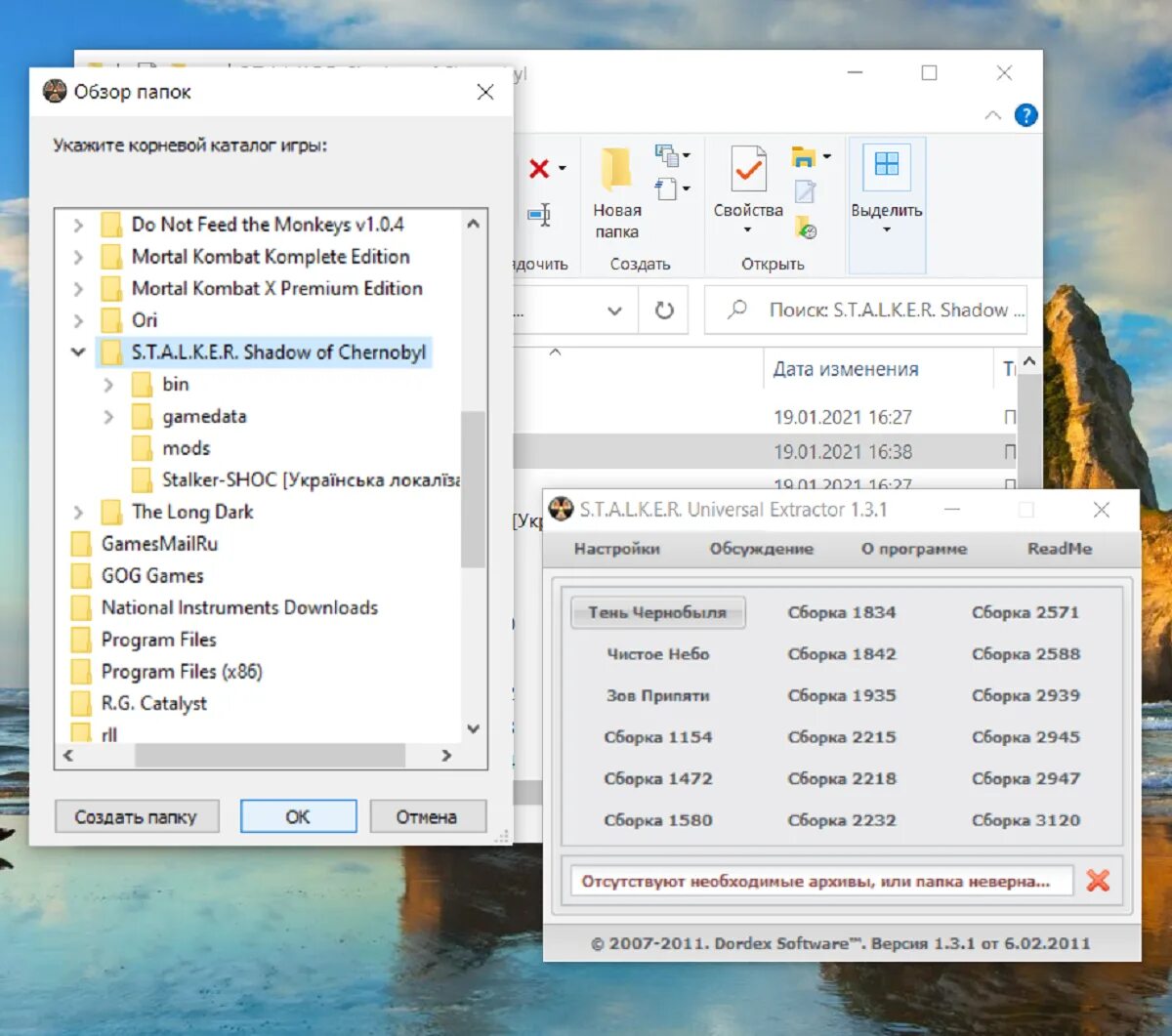Image resolution: width=1172 pixels, height=1036 pixels.
Task: Choose Сборка 1472 build
Action: point(658,779)
